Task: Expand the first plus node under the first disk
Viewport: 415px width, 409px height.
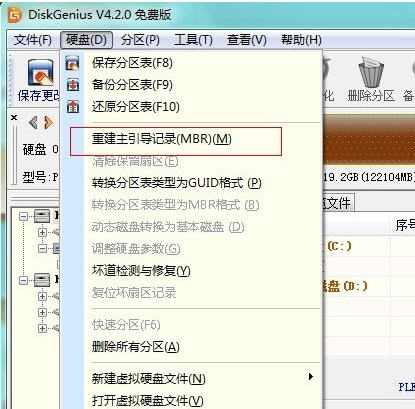Action: [x=42, y=232]
